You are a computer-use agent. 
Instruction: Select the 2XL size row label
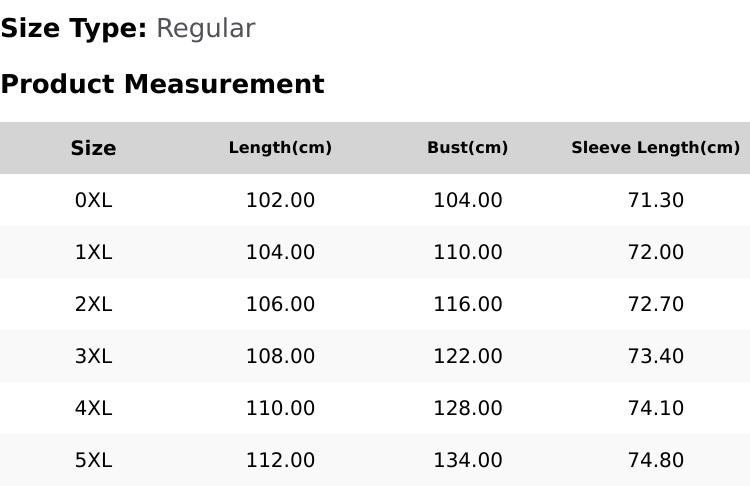click(93, 304)
